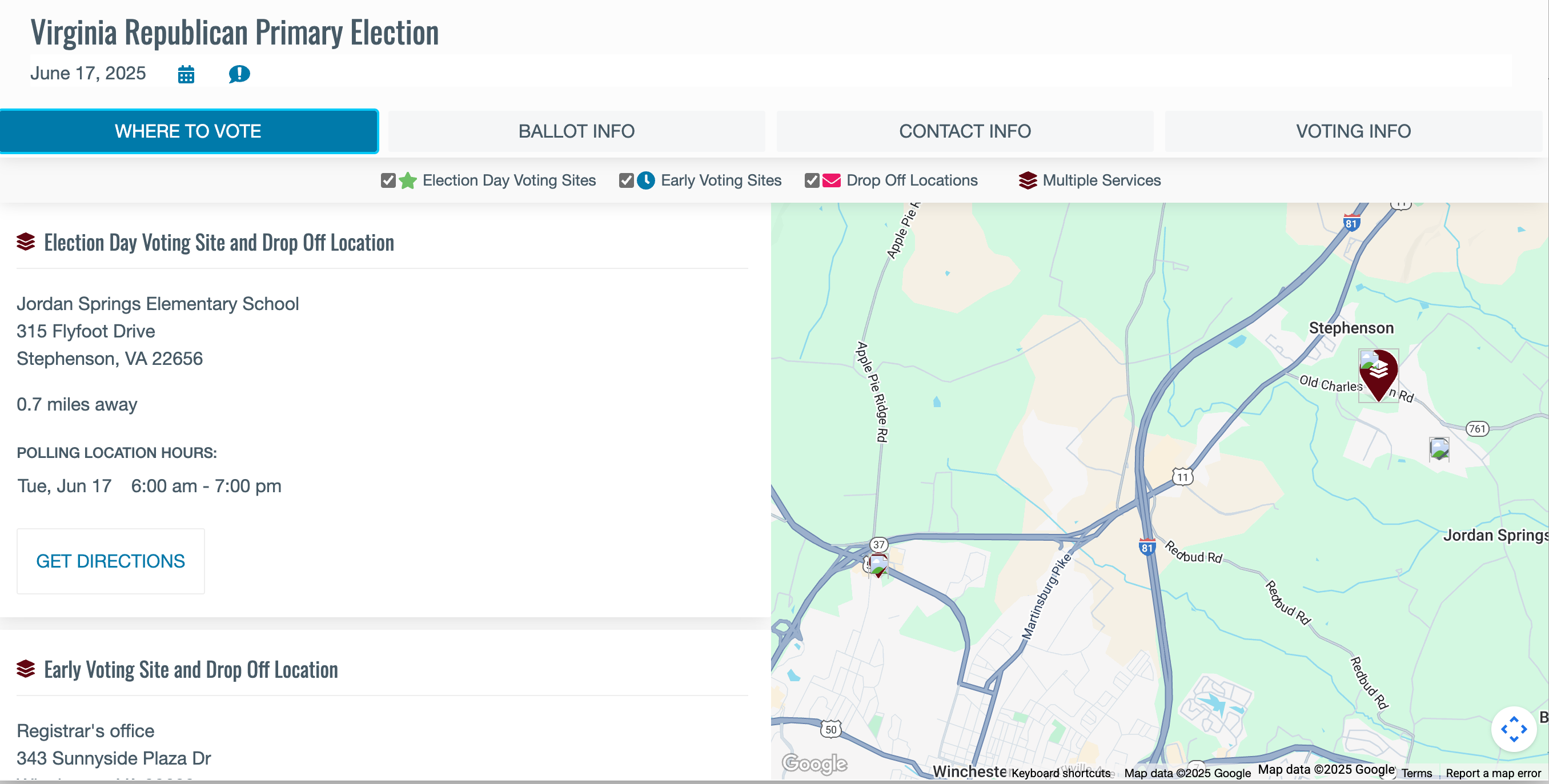
Task: Select the Voting Info tab
Action: [x=1353, y=131]
